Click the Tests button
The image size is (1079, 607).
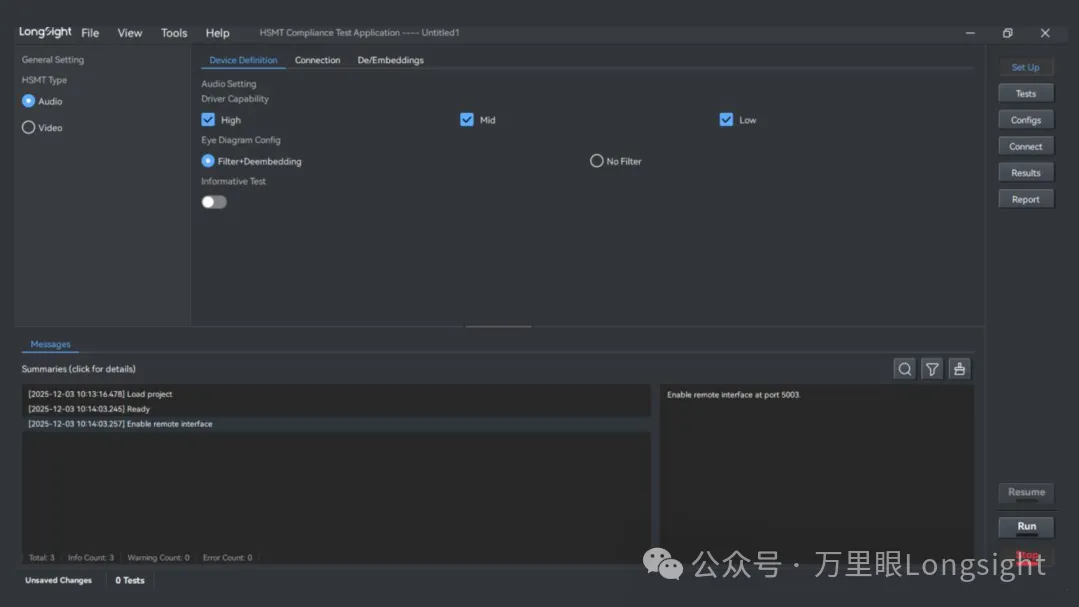pos(1025,94)
